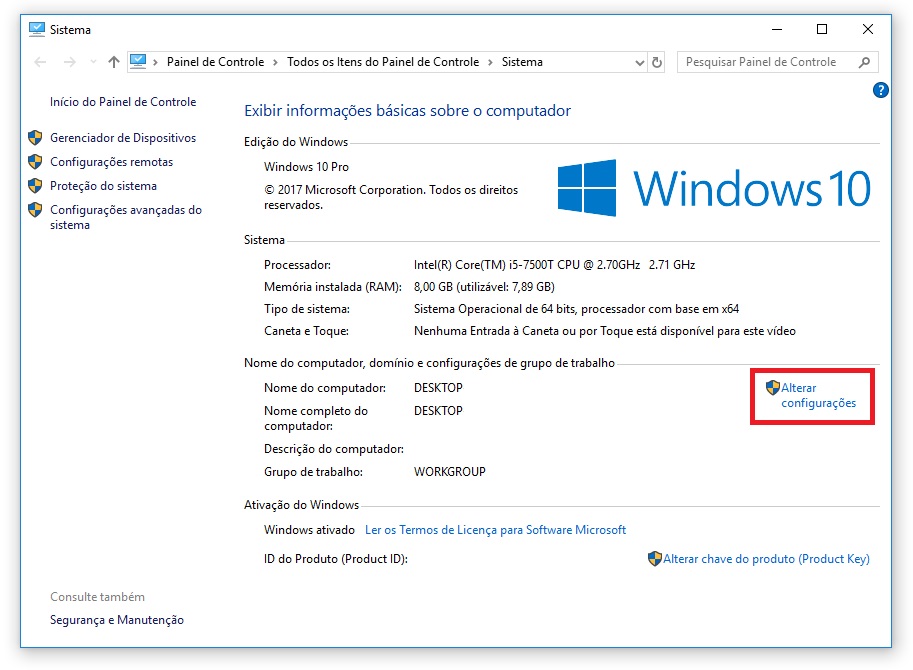
Task: Click the back navigation arrow
Action: (x=40, y=62)
